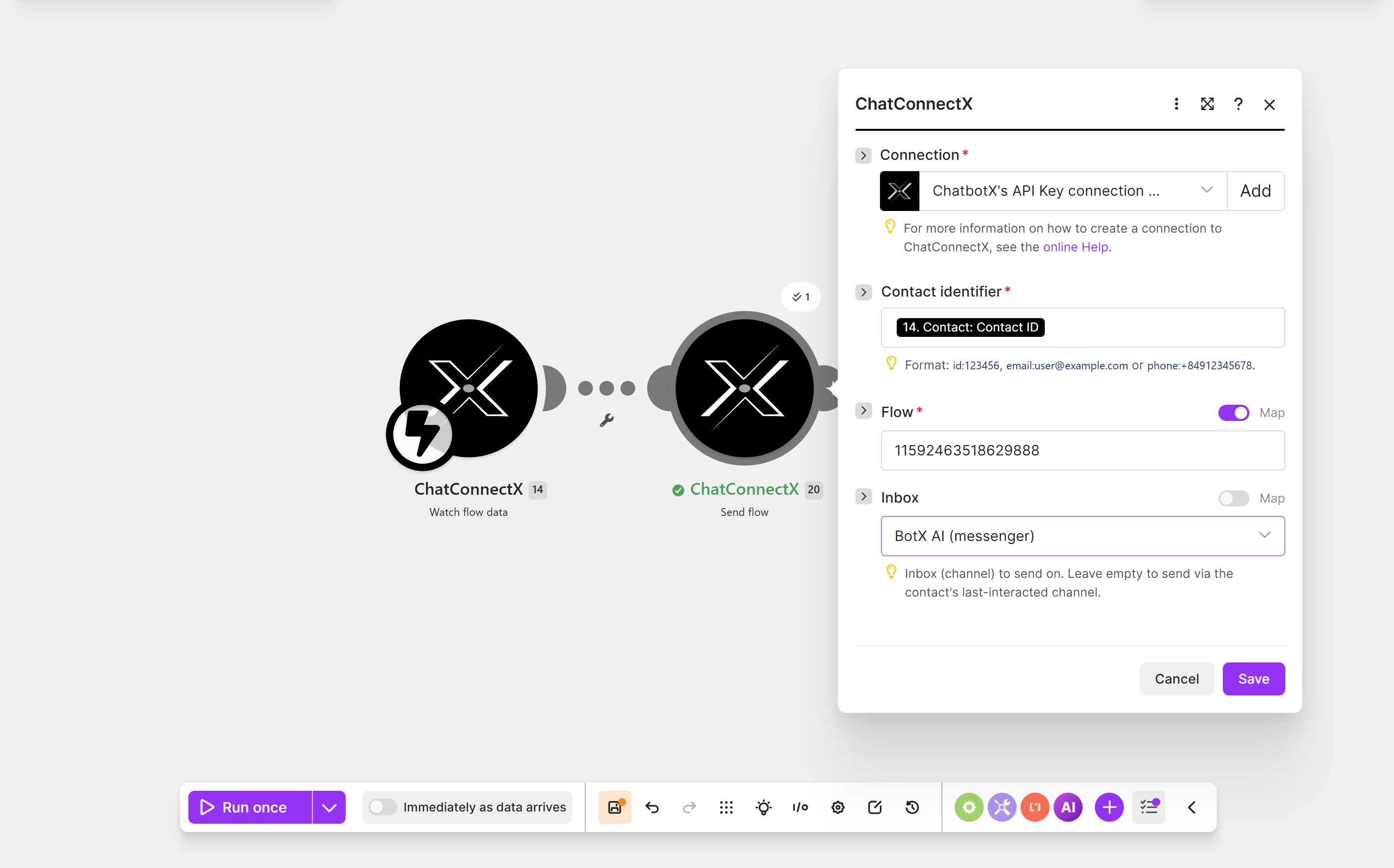
Task: Click the green flow control gear icon
Action: pyautogui.click(x=969, y=807)
